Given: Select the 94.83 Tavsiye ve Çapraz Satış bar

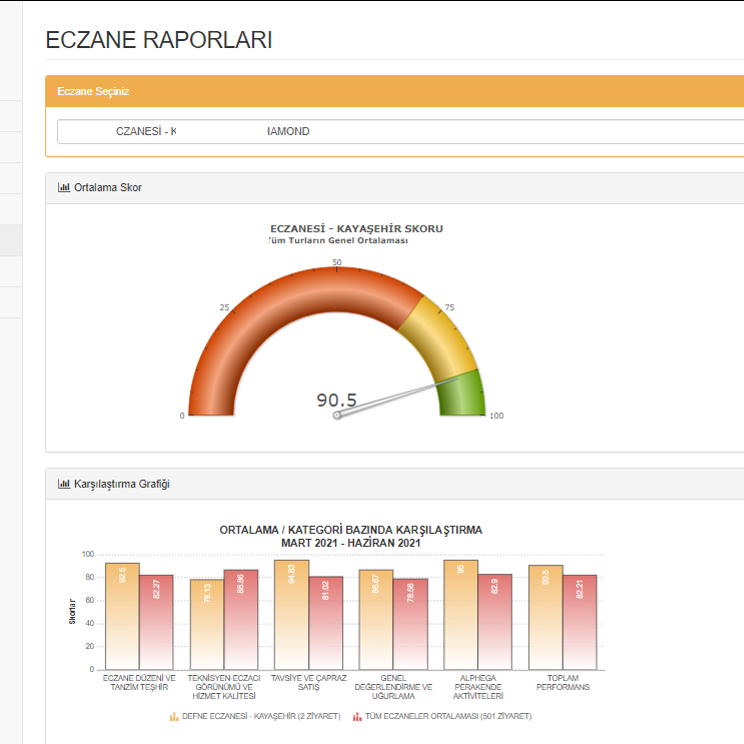Looking at the screenshot, I should pos(291,615).
